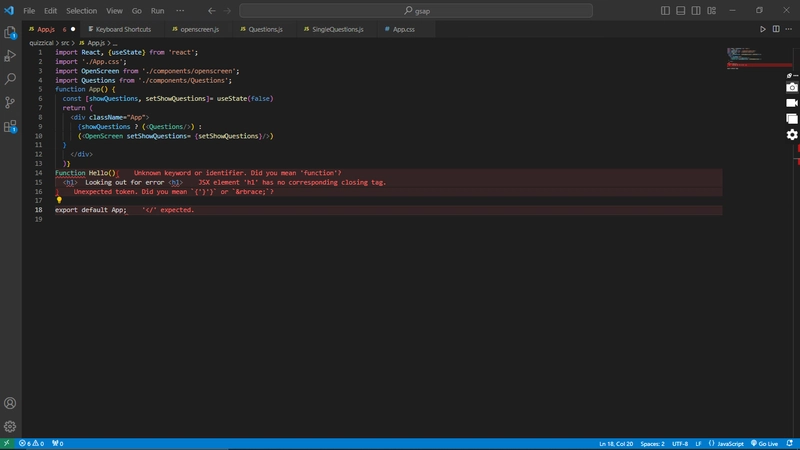800x450 pixels.
Task: Open the Accounts menu icon
Action: 10,403
